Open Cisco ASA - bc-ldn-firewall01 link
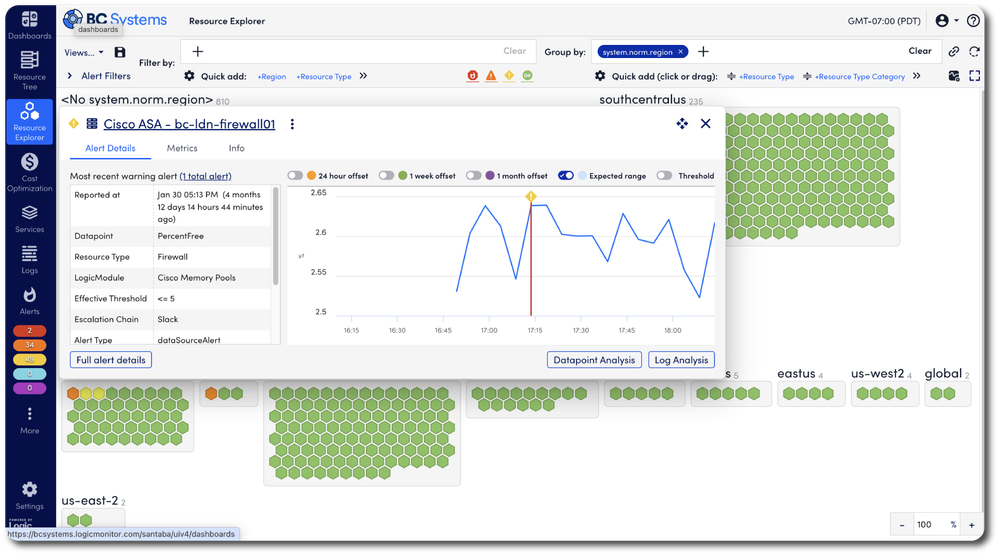The height and width of the screenshot is (555, 999). tap(189, 124)
